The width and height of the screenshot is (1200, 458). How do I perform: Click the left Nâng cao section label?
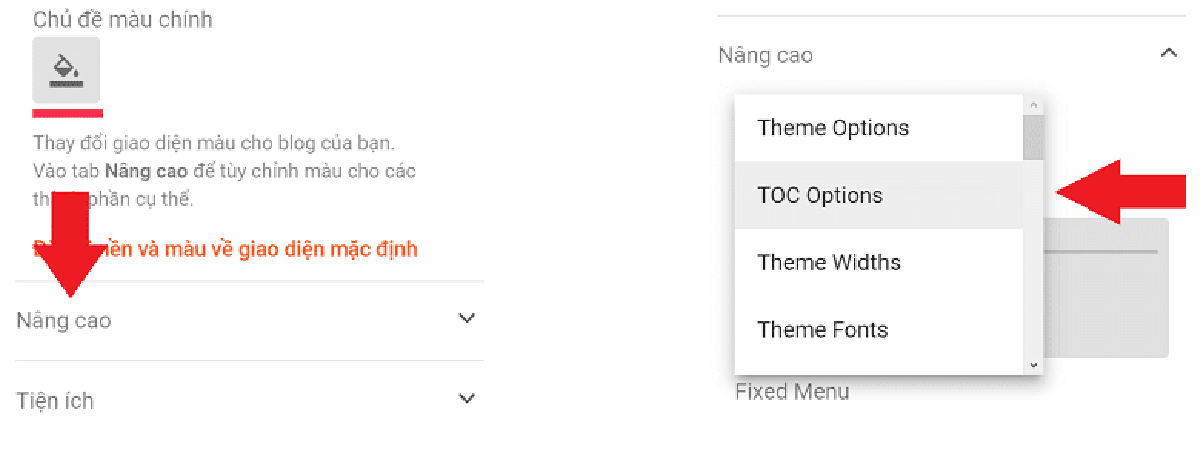point(64,321)
